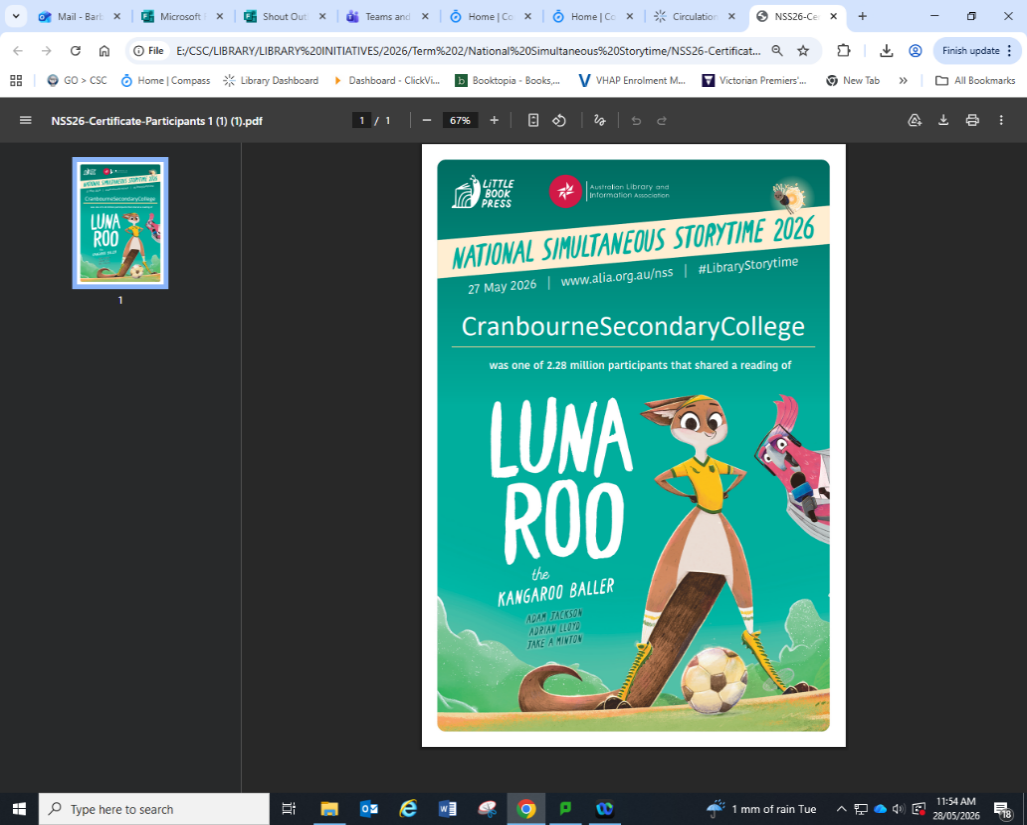Open the weather rain widget
1027x825 pixels.
pos(761,809)
